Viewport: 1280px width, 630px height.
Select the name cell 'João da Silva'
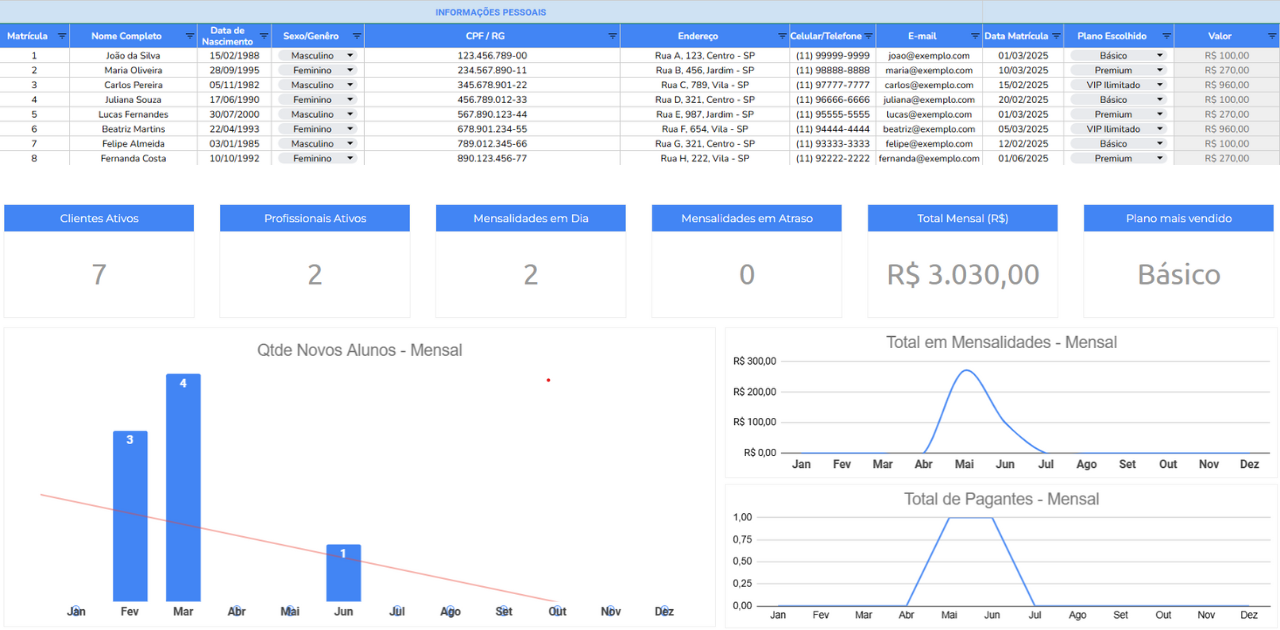coord(133,56)
